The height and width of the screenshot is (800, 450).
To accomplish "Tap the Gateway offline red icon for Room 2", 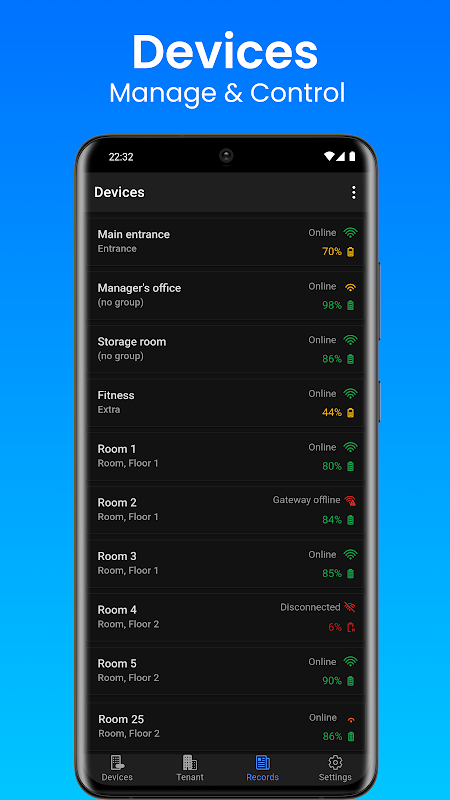I will point(350,501).
